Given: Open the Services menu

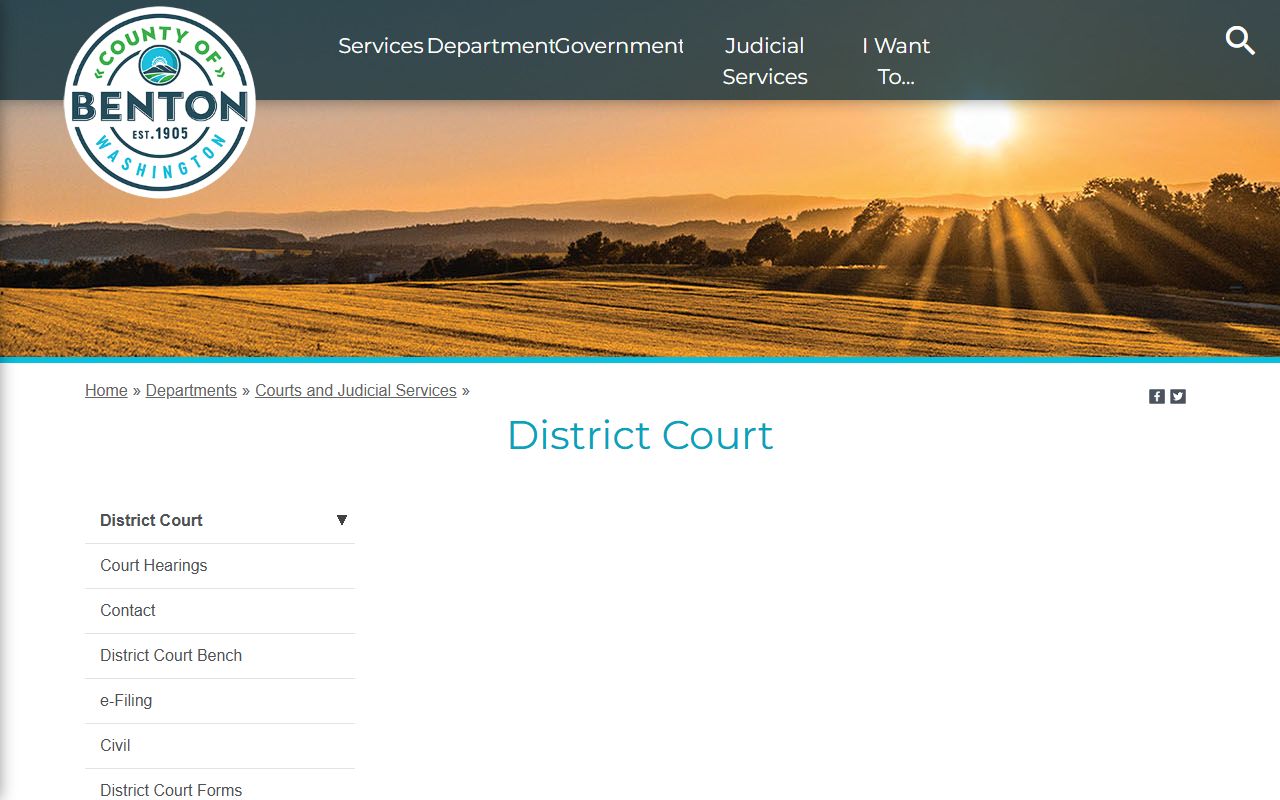Looking at the screenshot, I should [x=381, y=46].
